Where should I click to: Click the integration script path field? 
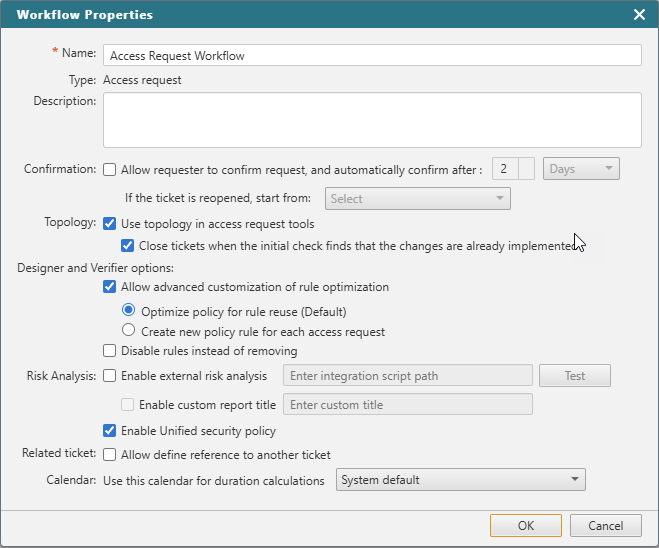[407, 376]
